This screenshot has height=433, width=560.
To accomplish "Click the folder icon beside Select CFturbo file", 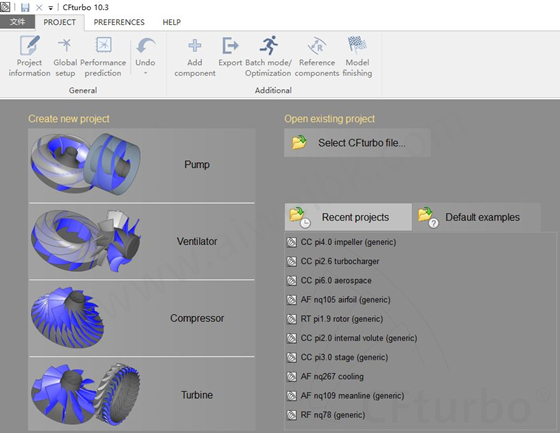I will tap(299, 142).
